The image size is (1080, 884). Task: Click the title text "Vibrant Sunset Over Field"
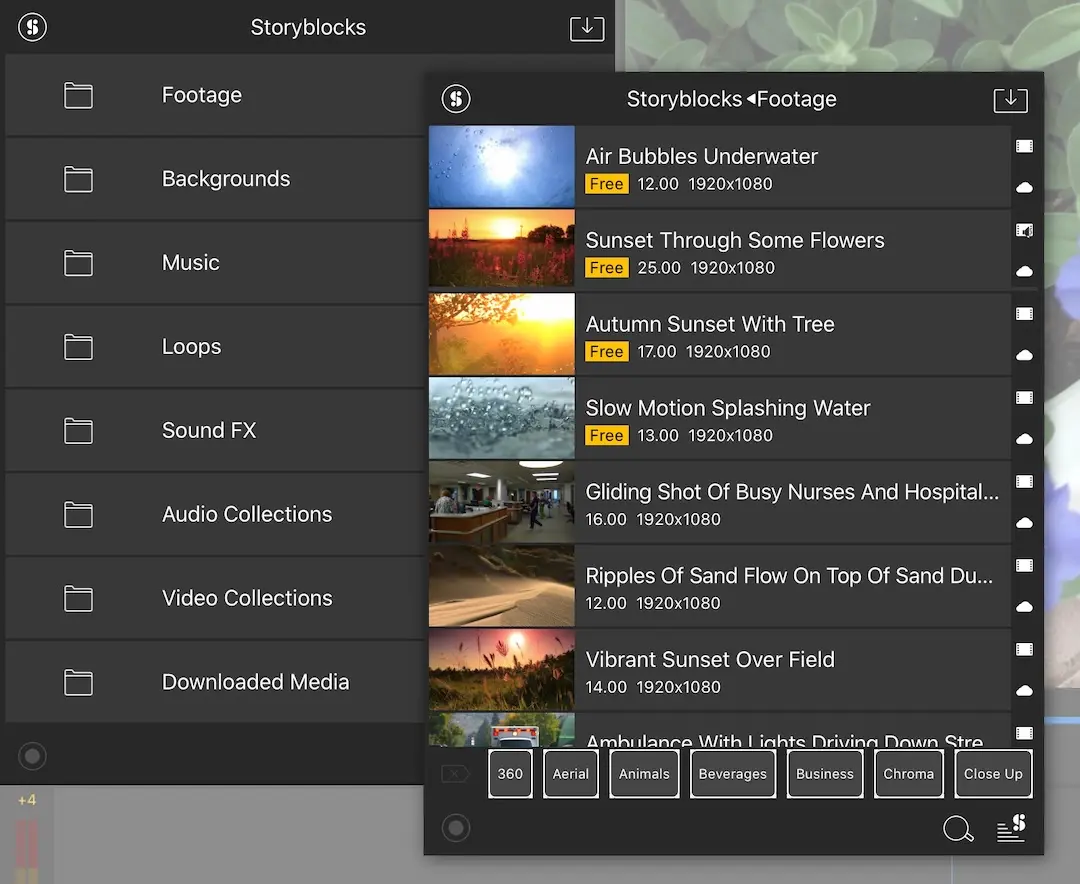click(710, 660)
